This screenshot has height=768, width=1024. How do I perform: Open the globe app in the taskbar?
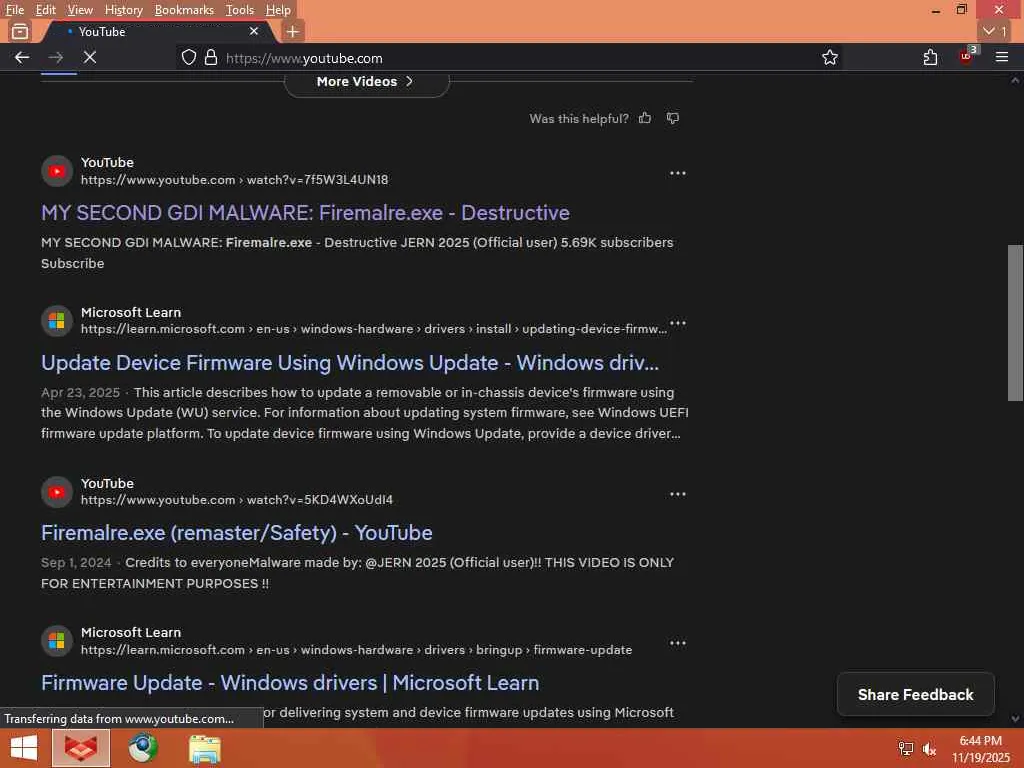pos(142,748)
